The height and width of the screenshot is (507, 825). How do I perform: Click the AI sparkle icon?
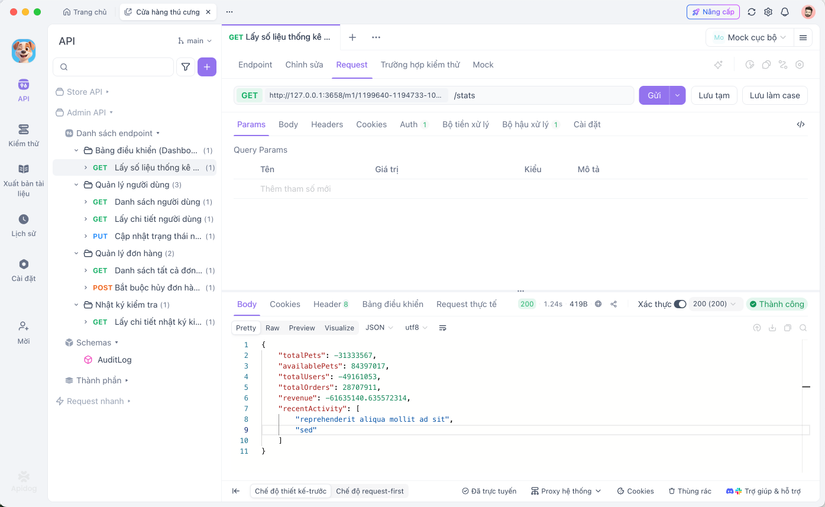tap(718, 65)
